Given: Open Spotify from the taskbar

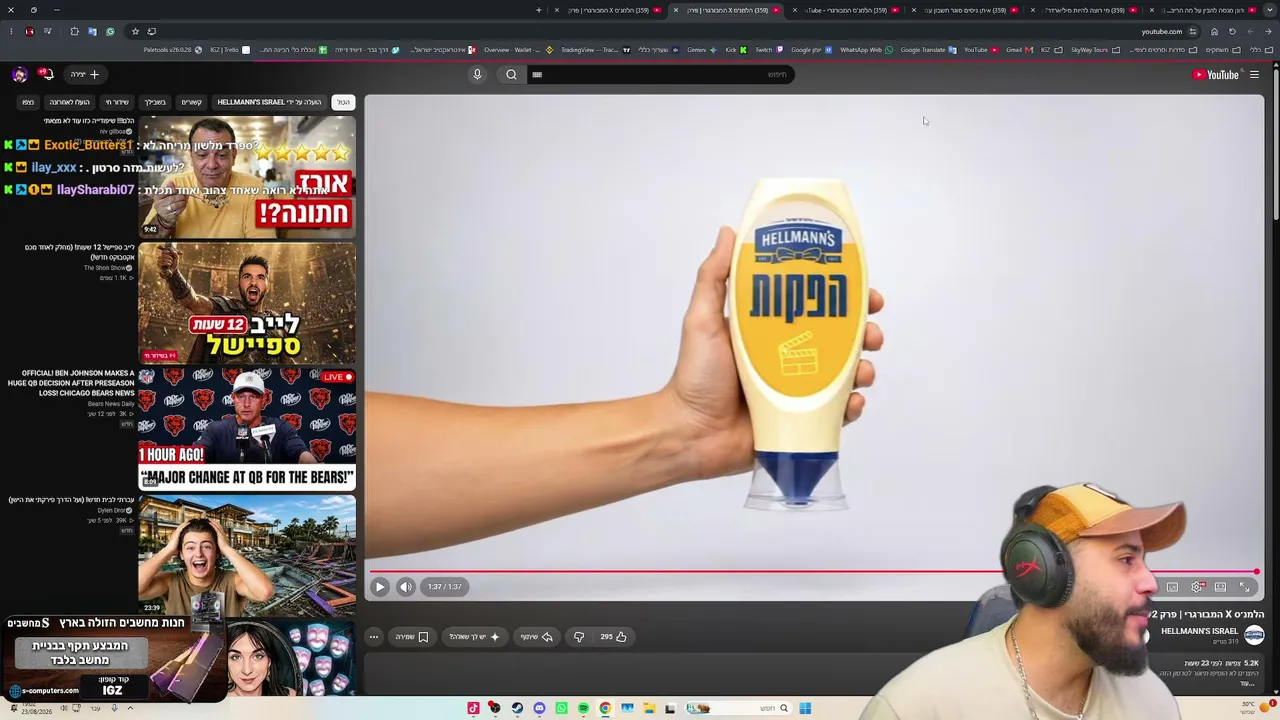Looking at the screenshot, I should tap(583, 708).
